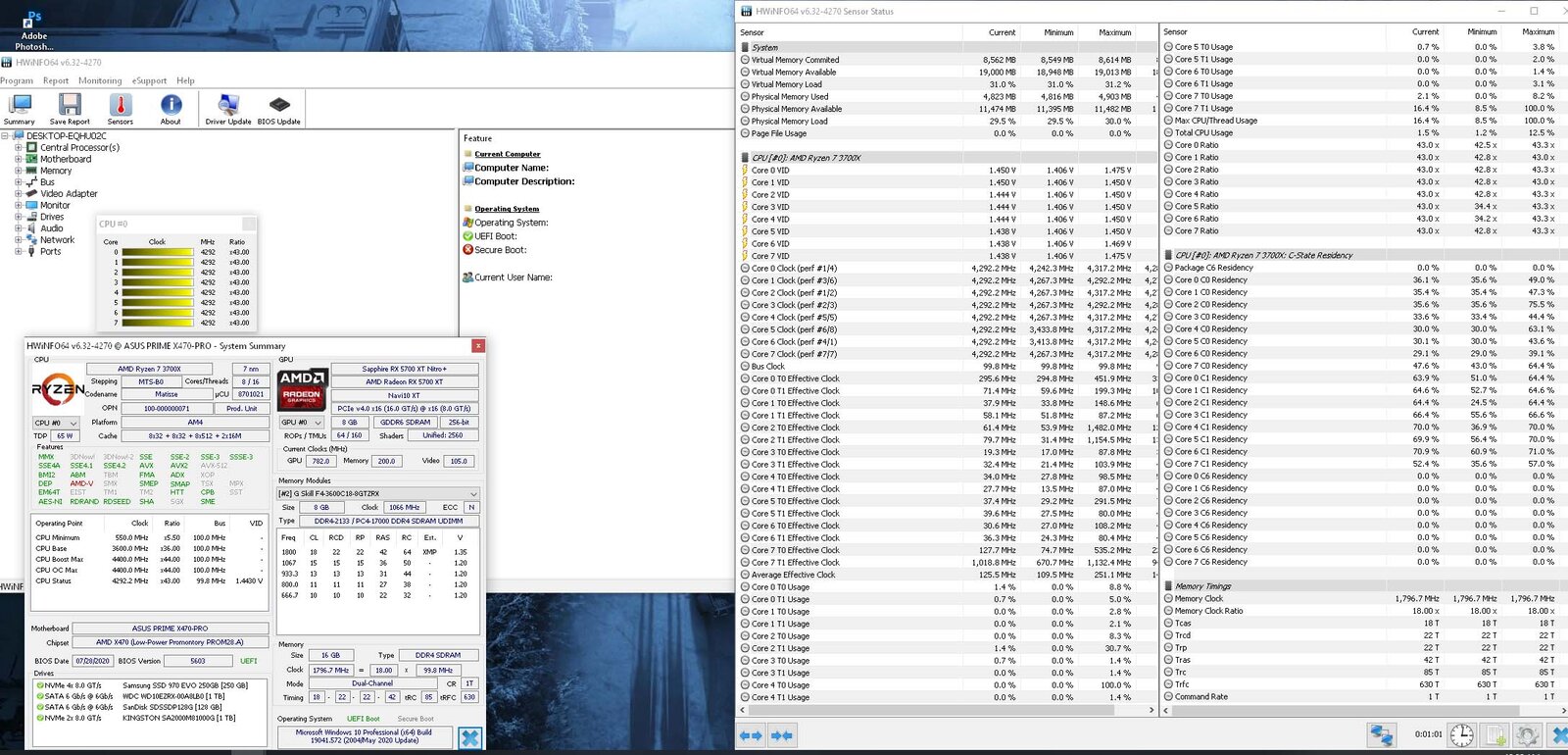Viewport: 1568px width, 755px height.
Task: Open the Help menu
Action: pos(185,80)
